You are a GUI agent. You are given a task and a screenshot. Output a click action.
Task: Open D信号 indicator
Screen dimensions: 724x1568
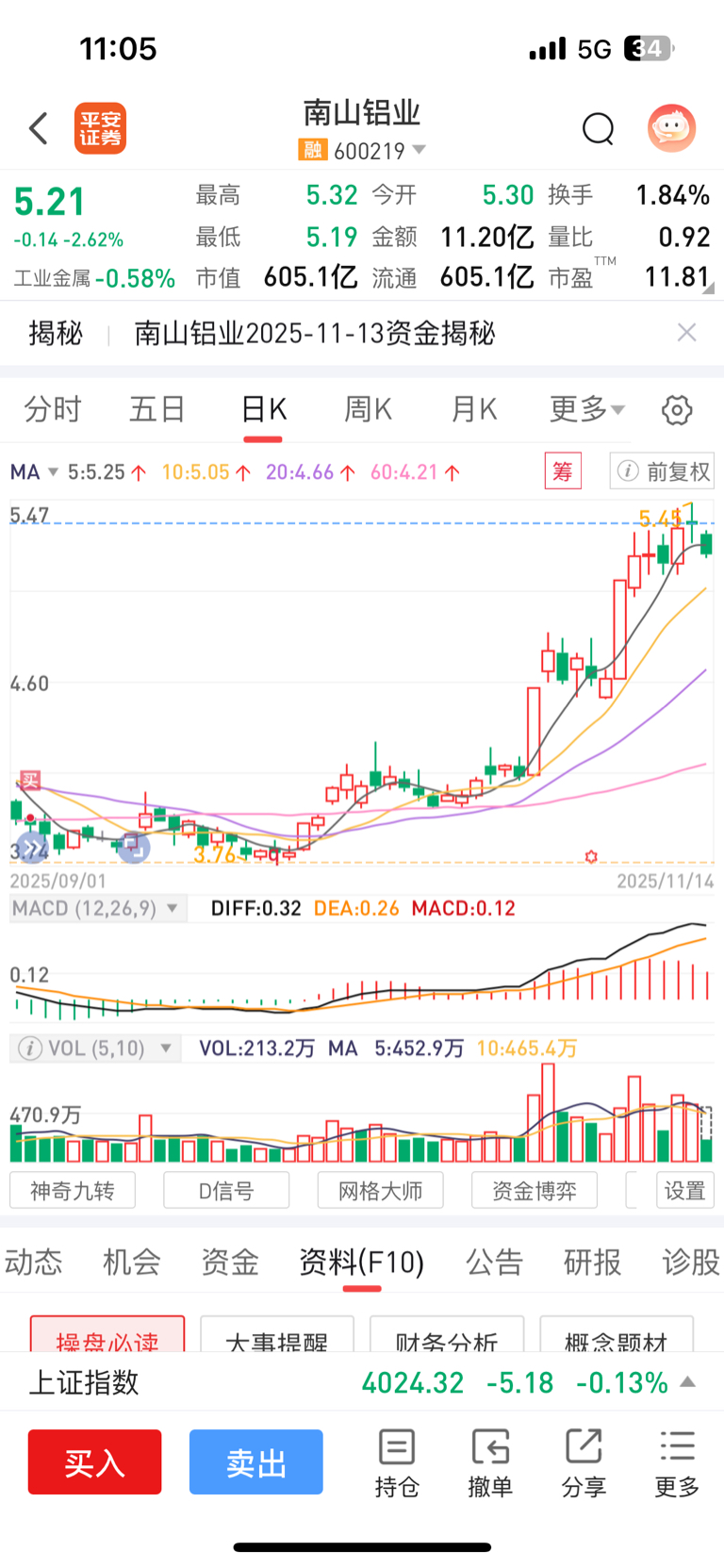(x=226, y=1191)
